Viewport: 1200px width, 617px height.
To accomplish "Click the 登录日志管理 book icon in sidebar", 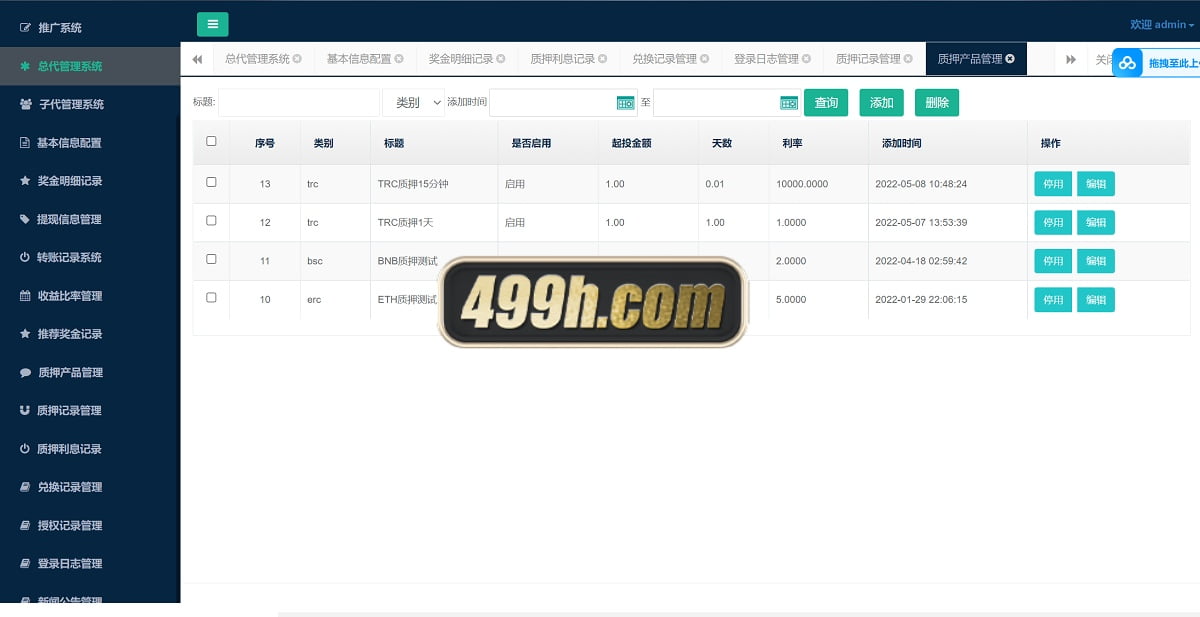I will click(x=25, y=563).
